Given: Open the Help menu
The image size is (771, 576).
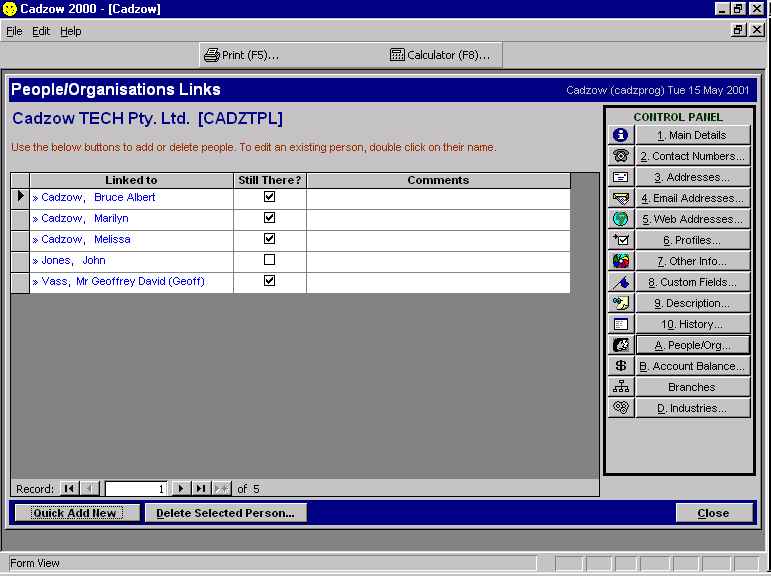Looking at the screenshot, I should [71, 31].
